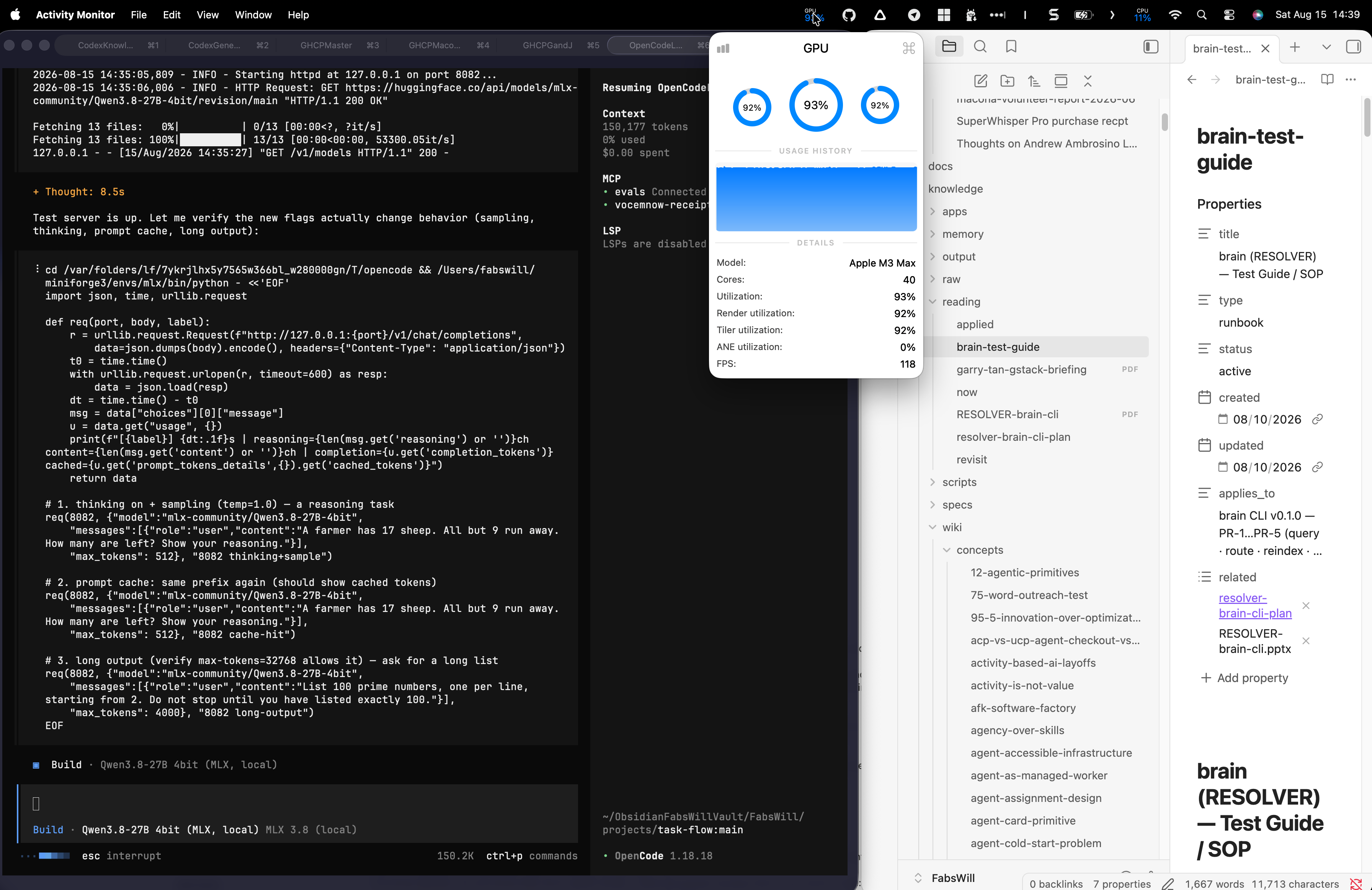Click the sync status icon in status bar
This screenshot has height=890, width=1372.
coord(1356,883)
